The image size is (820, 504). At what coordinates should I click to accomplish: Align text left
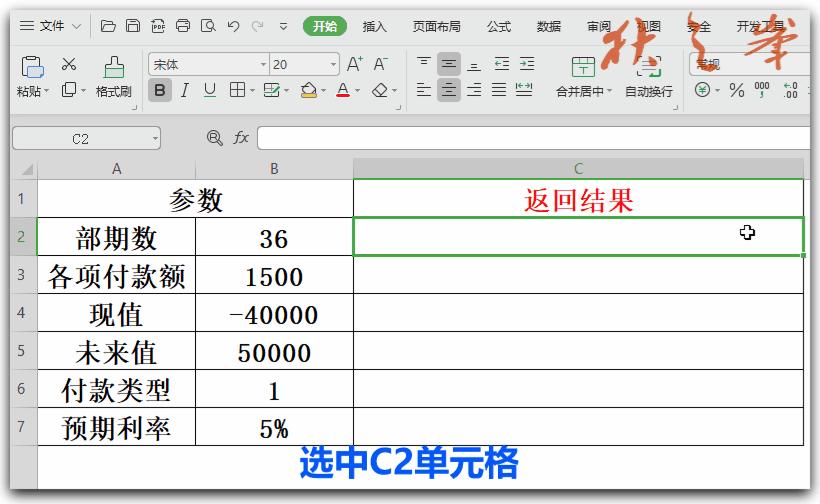tap(424, 90)
